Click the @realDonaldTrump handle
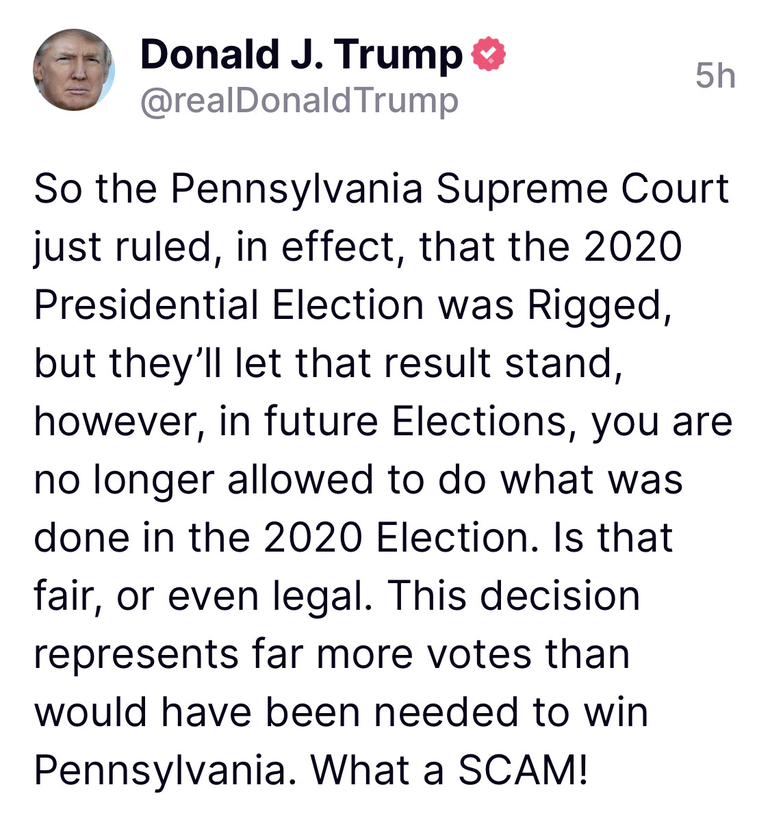 point(299,101)
